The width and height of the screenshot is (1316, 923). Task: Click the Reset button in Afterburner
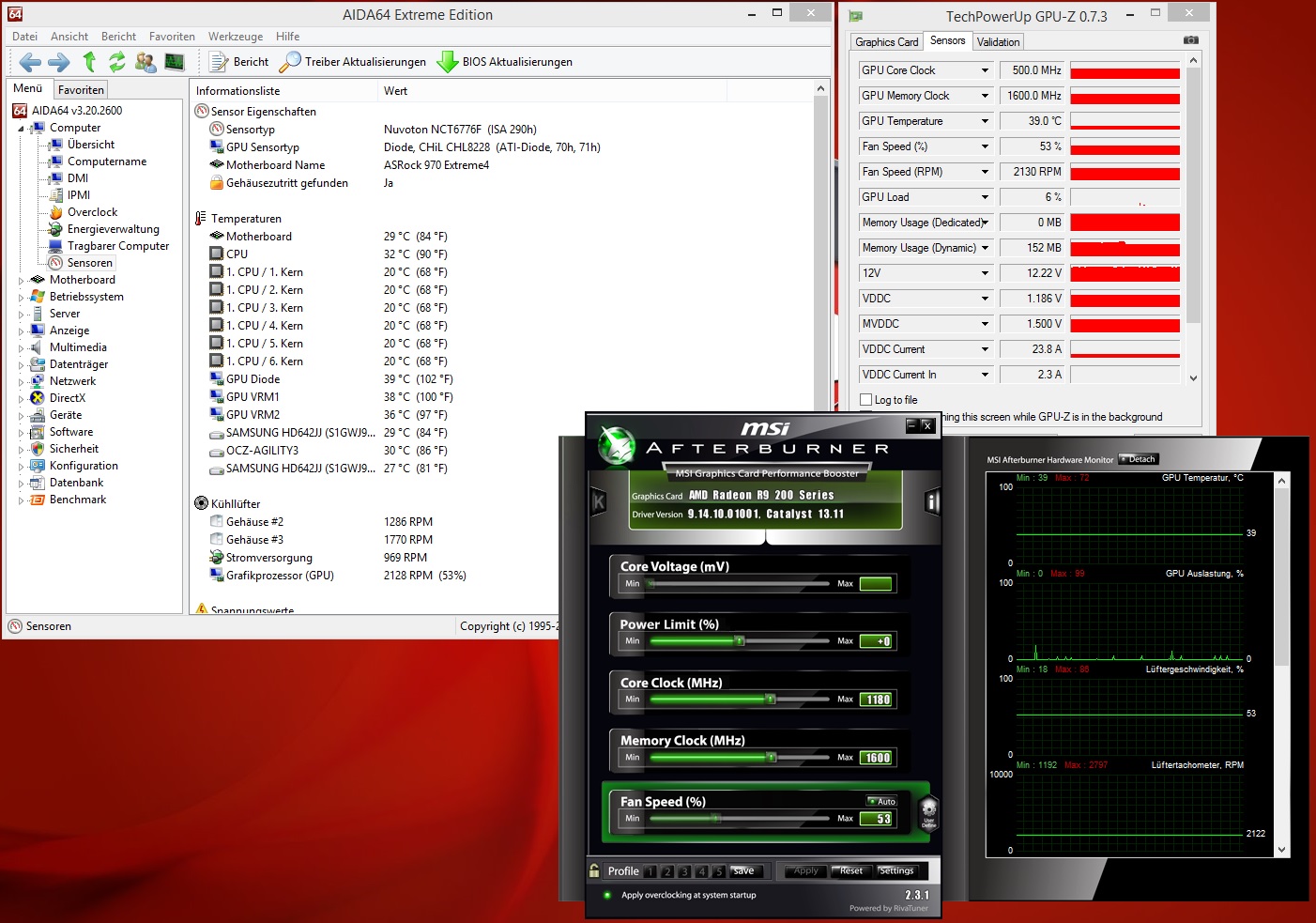point(851,871)
